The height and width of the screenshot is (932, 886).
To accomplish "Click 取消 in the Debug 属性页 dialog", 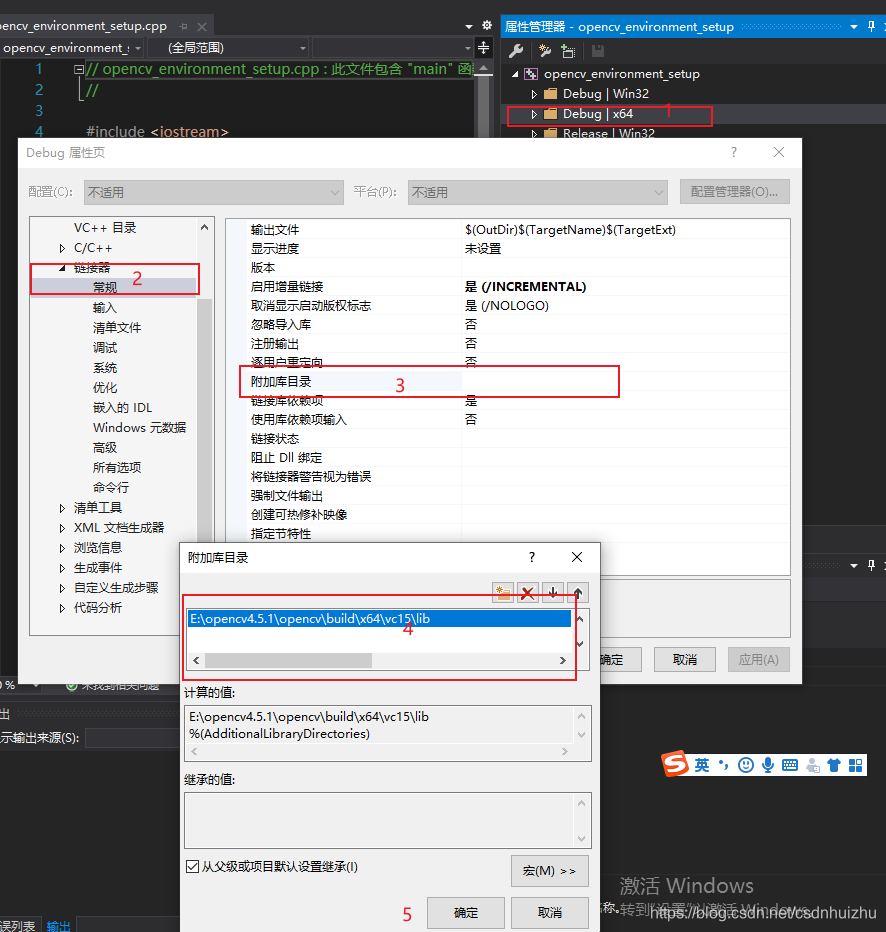I will (685, 660).
